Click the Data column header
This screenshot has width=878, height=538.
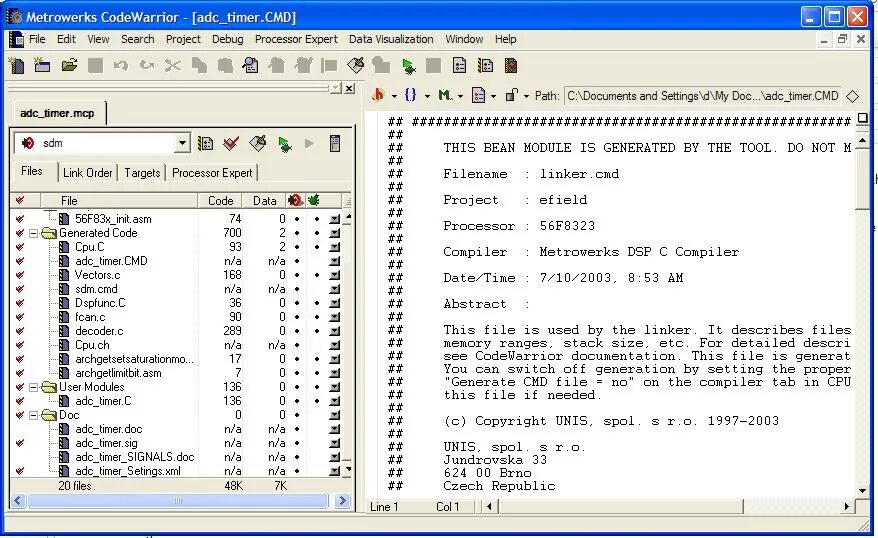tap(264, 200)
